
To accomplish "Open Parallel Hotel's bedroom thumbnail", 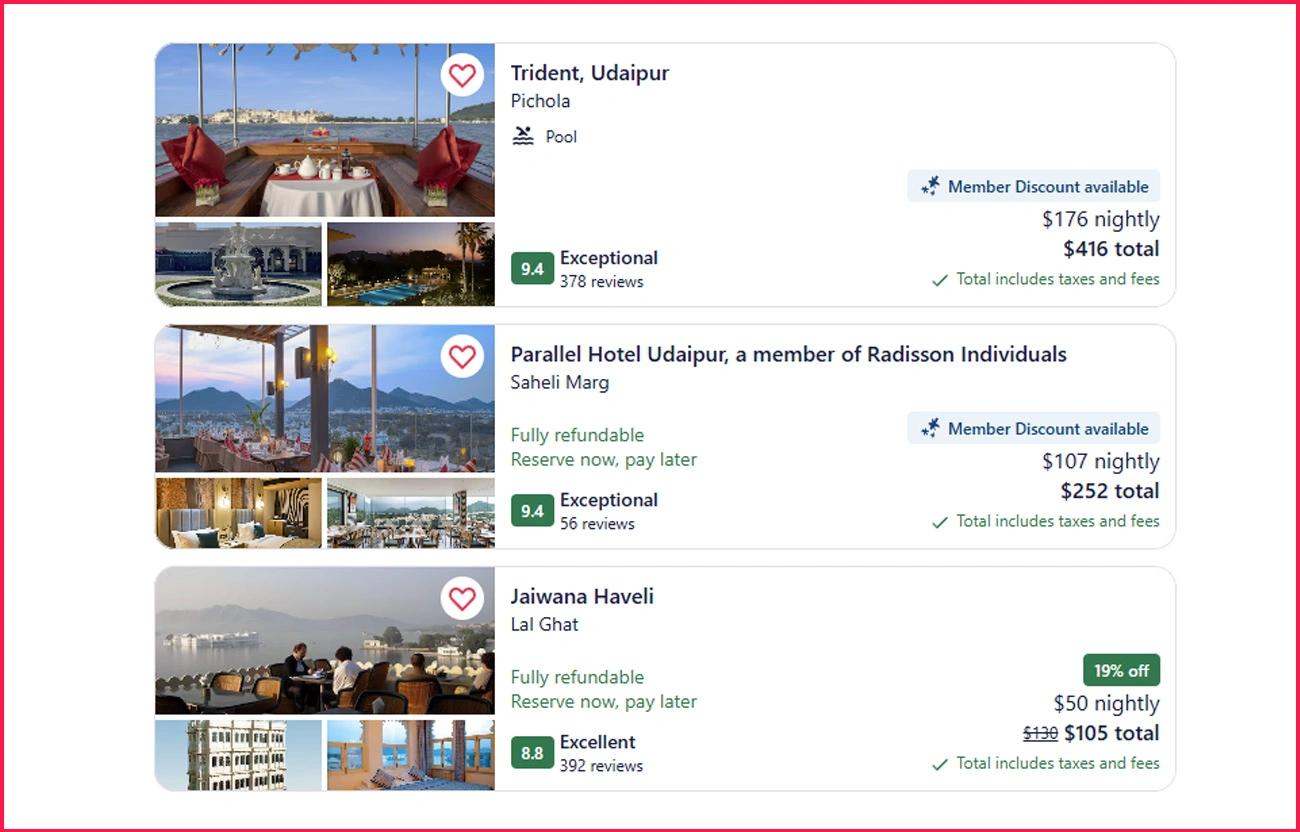I will [x=239, y=513].
